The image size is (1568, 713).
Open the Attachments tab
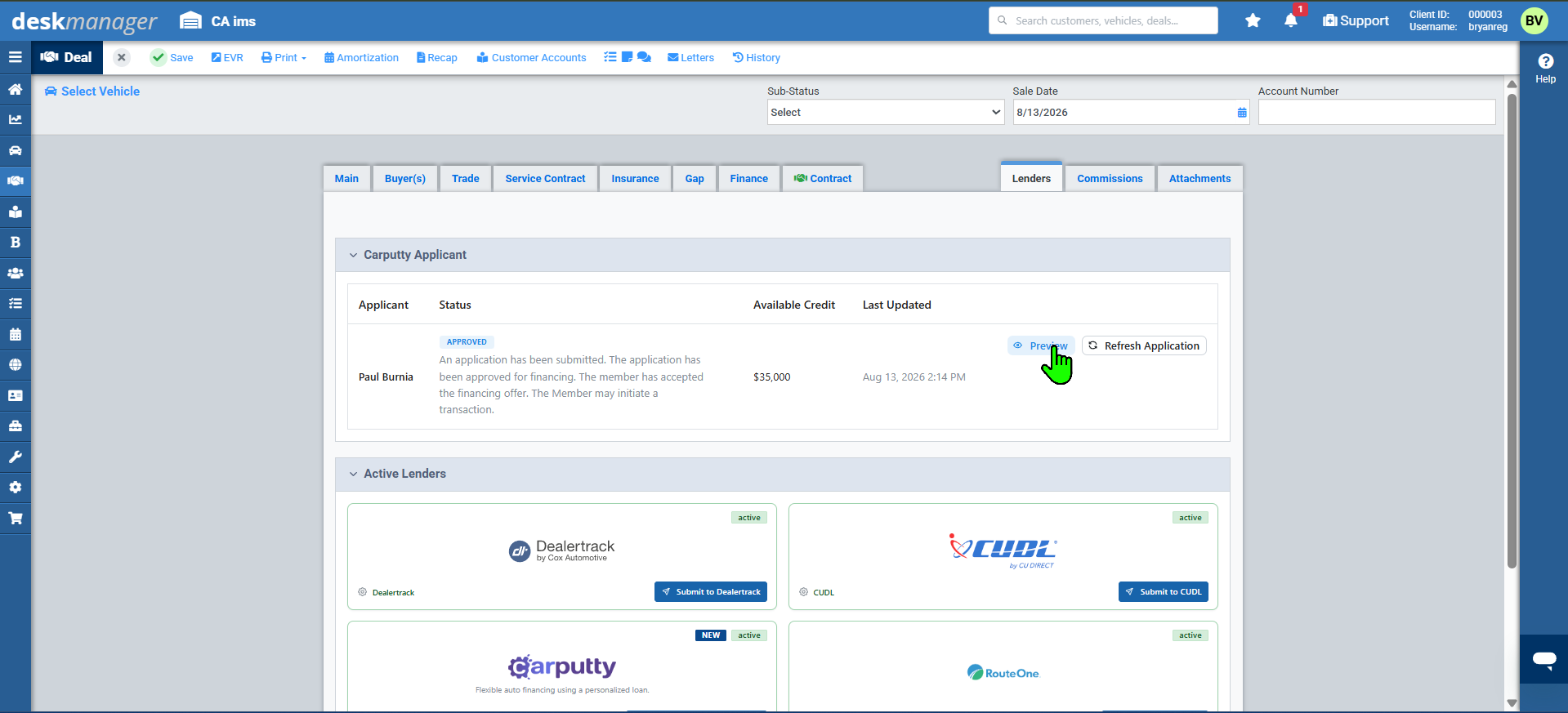(1199, 179)
